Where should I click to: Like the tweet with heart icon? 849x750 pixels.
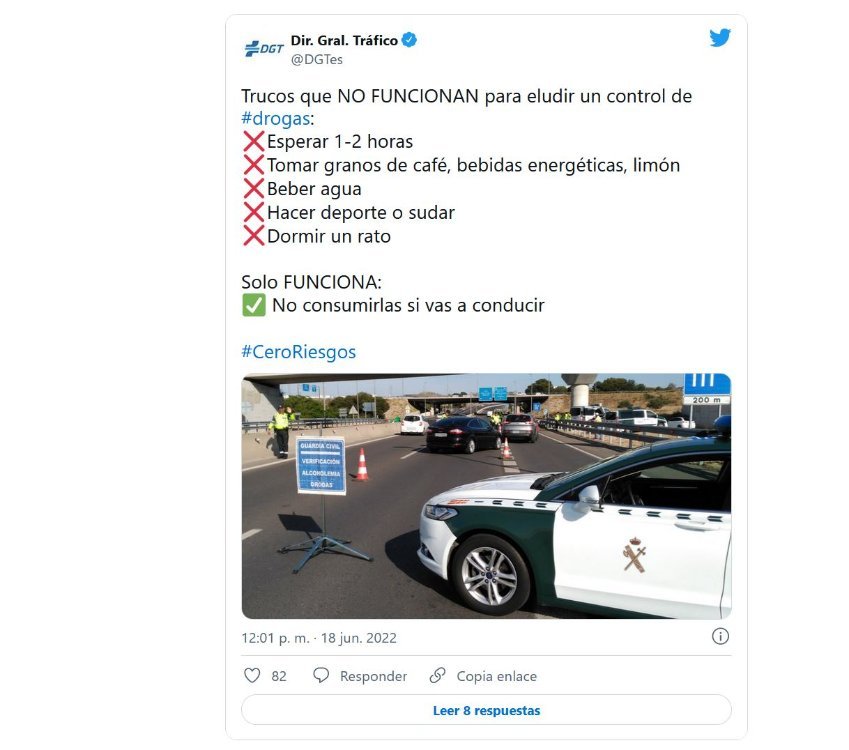pos(252,675)
